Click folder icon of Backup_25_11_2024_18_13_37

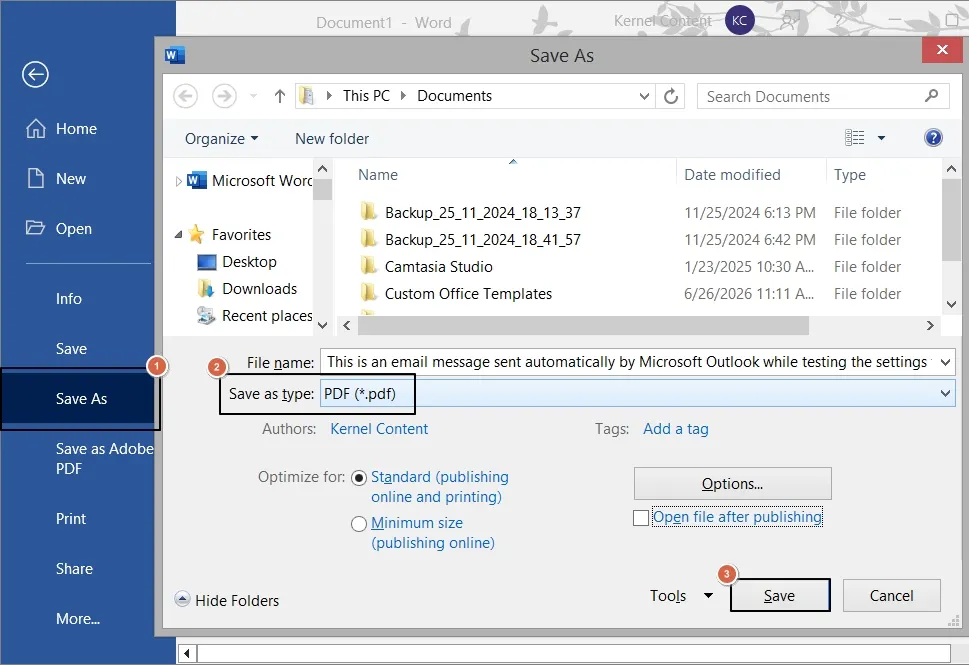(368, 212)
